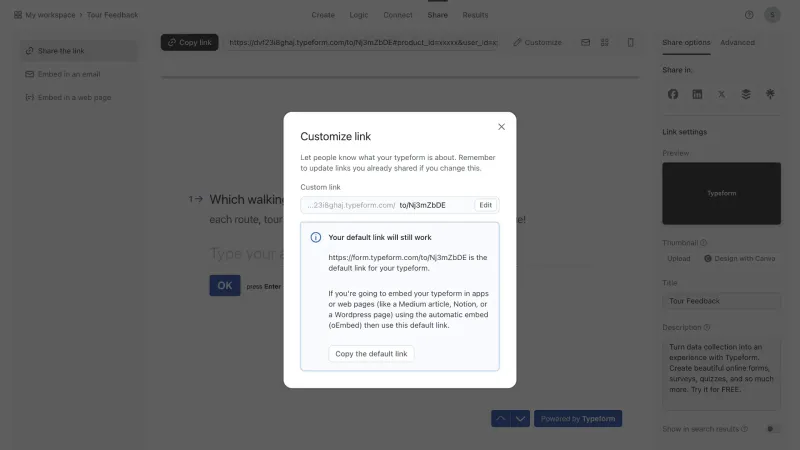The width and height of the screenshot is (800, 450).
Task: Click the Tour Feedback breadcrumb
Action: (x=112, y=15)
